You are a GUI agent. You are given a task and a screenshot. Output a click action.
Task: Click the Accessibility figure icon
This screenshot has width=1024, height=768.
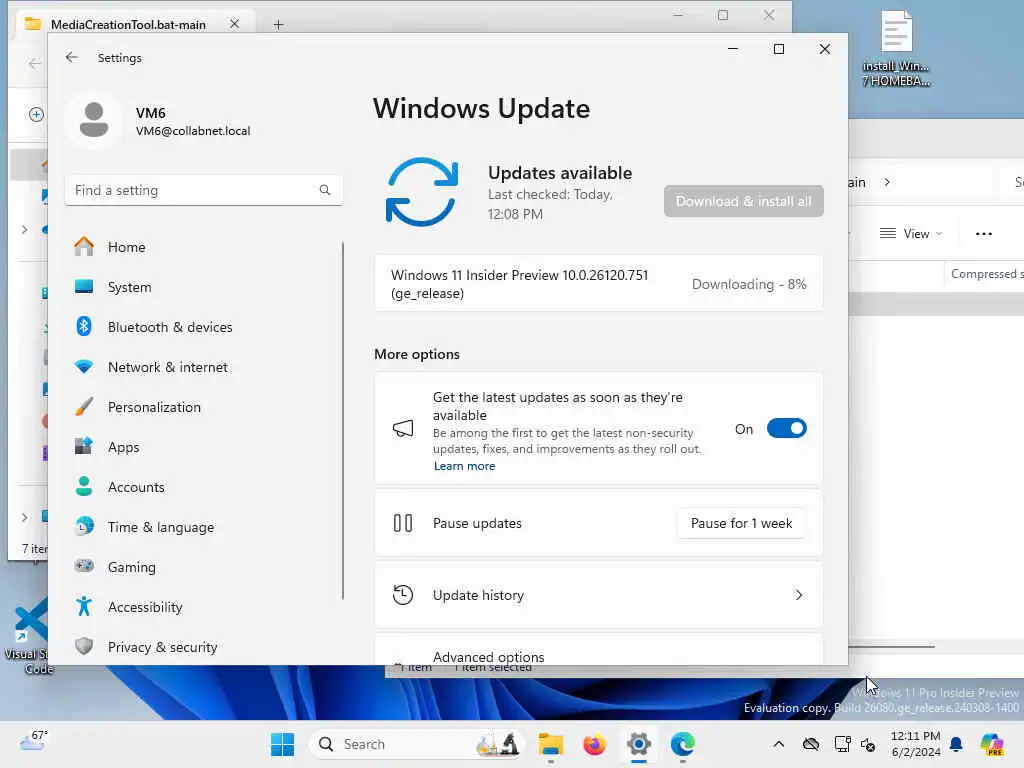[x=84, y=607]
